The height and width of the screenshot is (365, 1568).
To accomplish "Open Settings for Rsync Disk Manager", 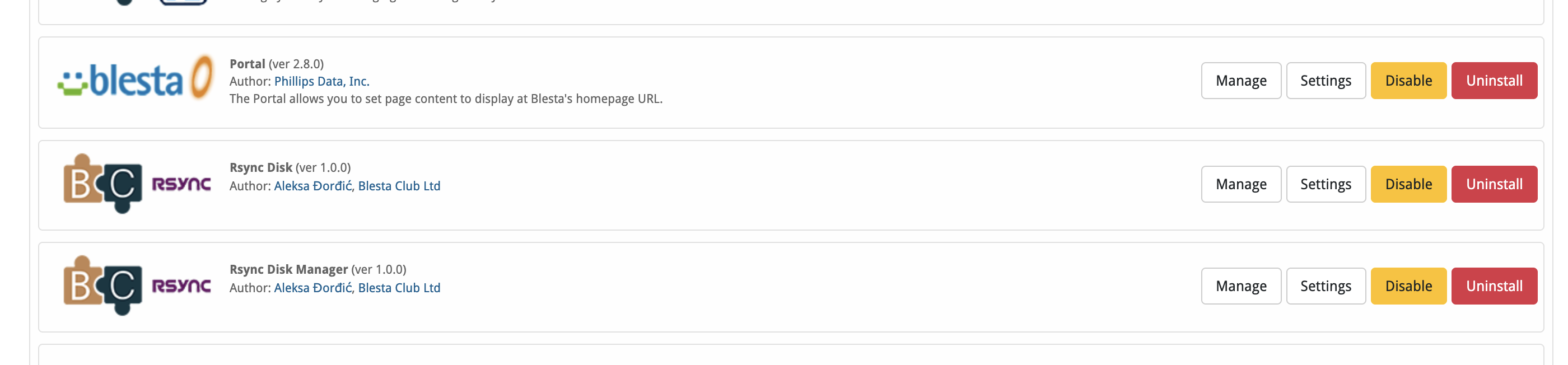I will 1326,286.
